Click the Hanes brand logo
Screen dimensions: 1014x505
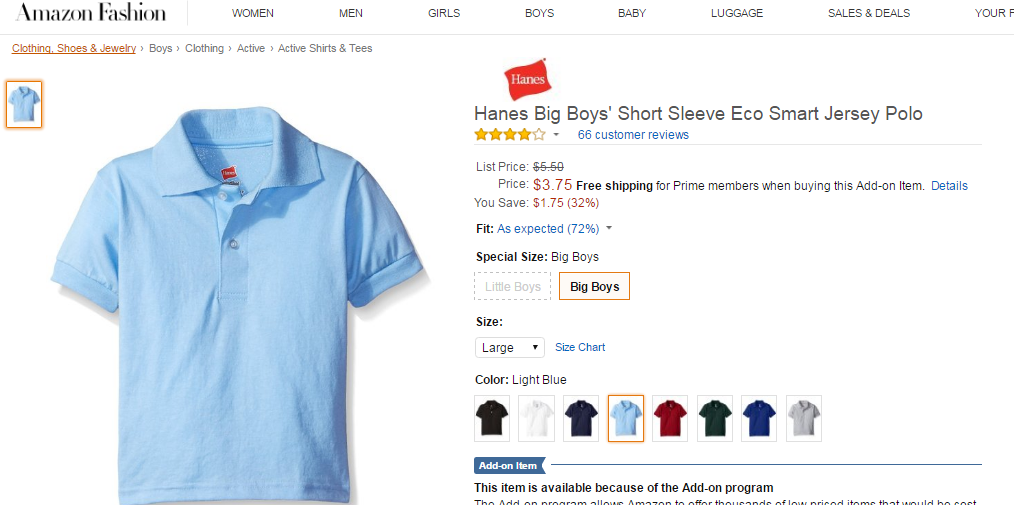point(527,79)
